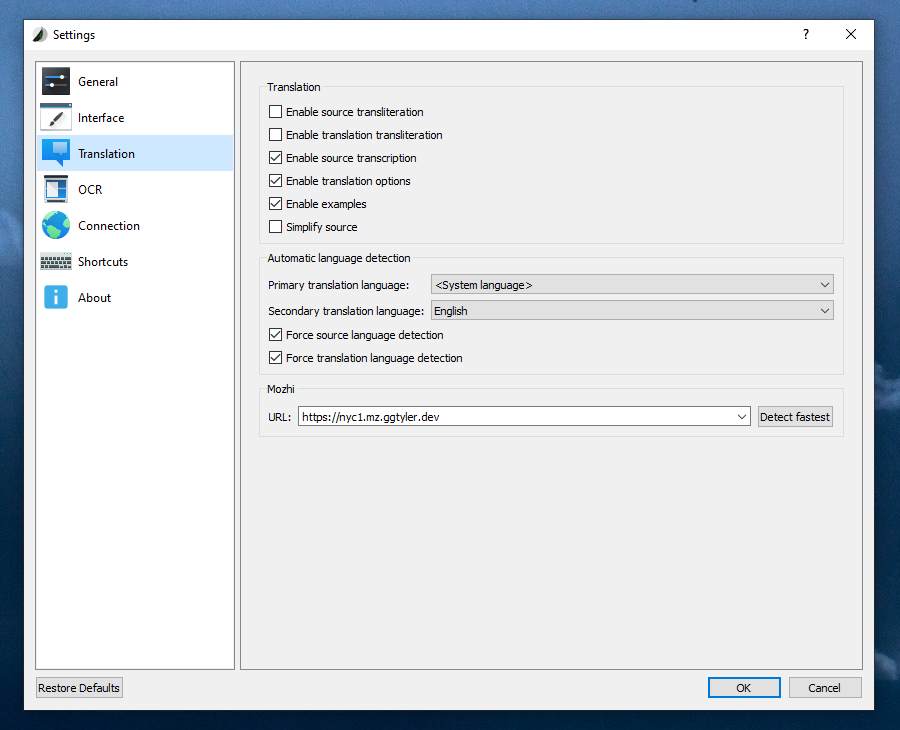This screenshot has width=900, height=730.
Task: Disable Force translation language detection
Action: coord(276,358)
